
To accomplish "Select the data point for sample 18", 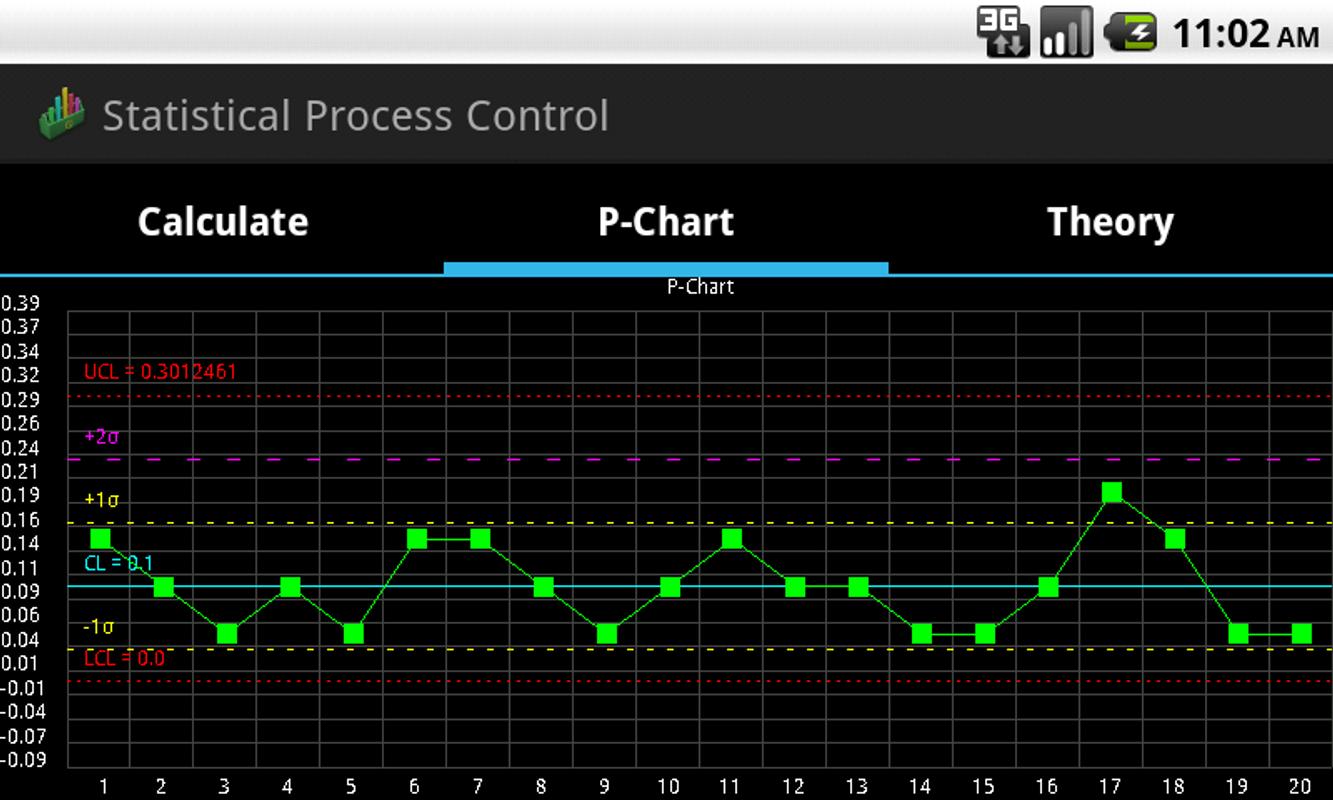I will click(1175, 539).
